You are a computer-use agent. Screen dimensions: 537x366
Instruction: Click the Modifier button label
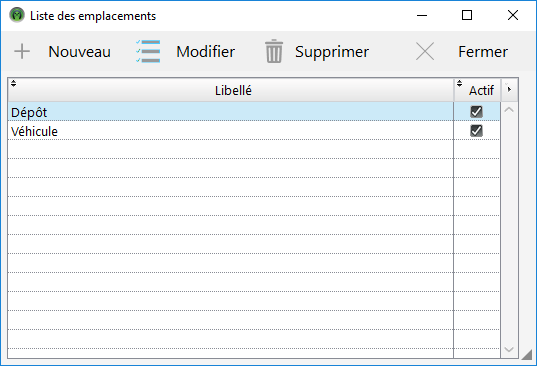coord(205,52)
